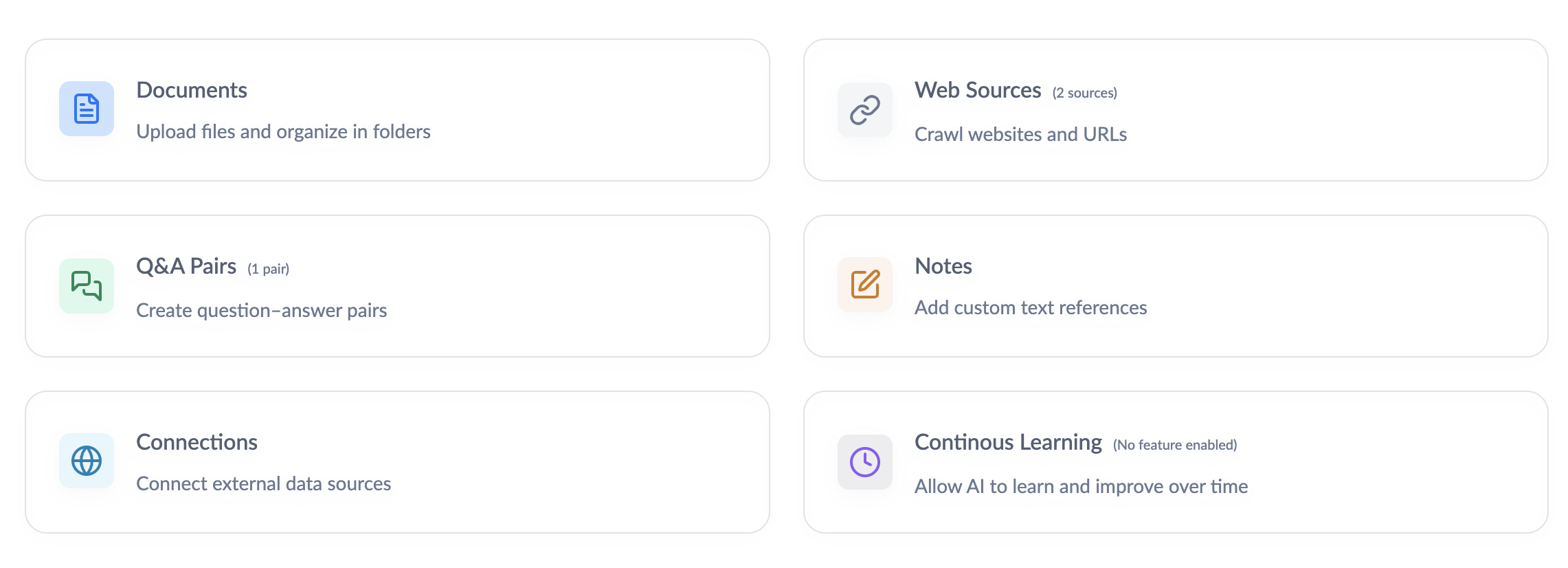
Task: Open the Web Sources title
Action: [978, 90]
